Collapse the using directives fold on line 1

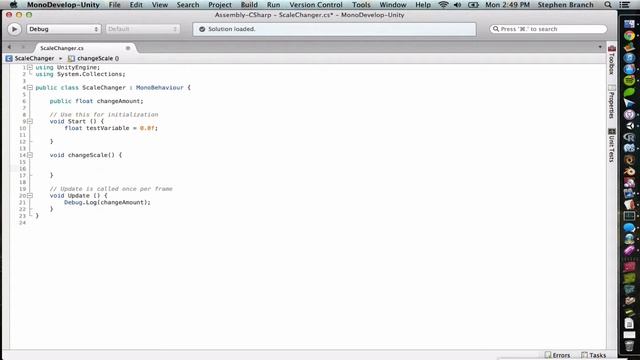[30, 67]
